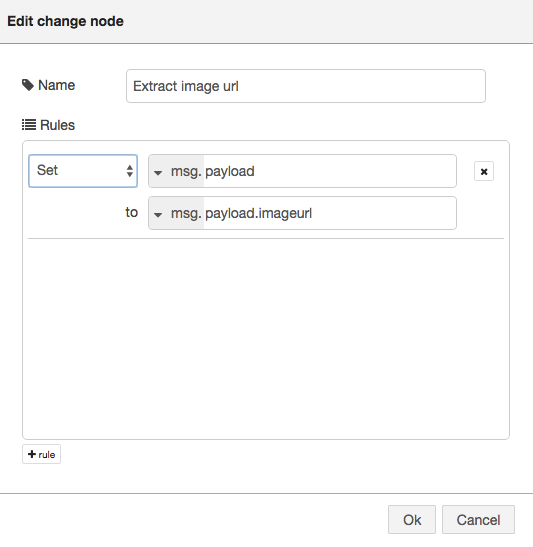
Task: Click into the payload property field
Action: (330, 171)
